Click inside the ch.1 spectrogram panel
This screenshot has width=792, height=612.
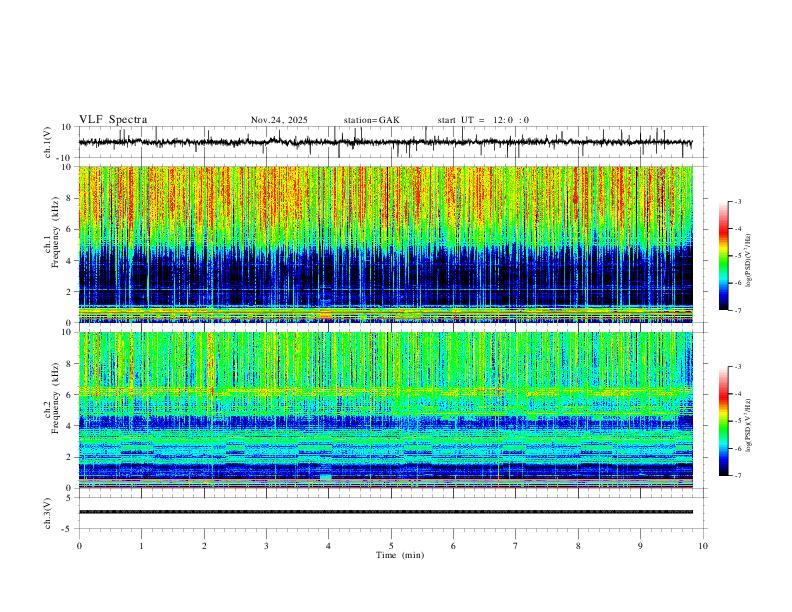pyautogui.click(x=386, y=244)
